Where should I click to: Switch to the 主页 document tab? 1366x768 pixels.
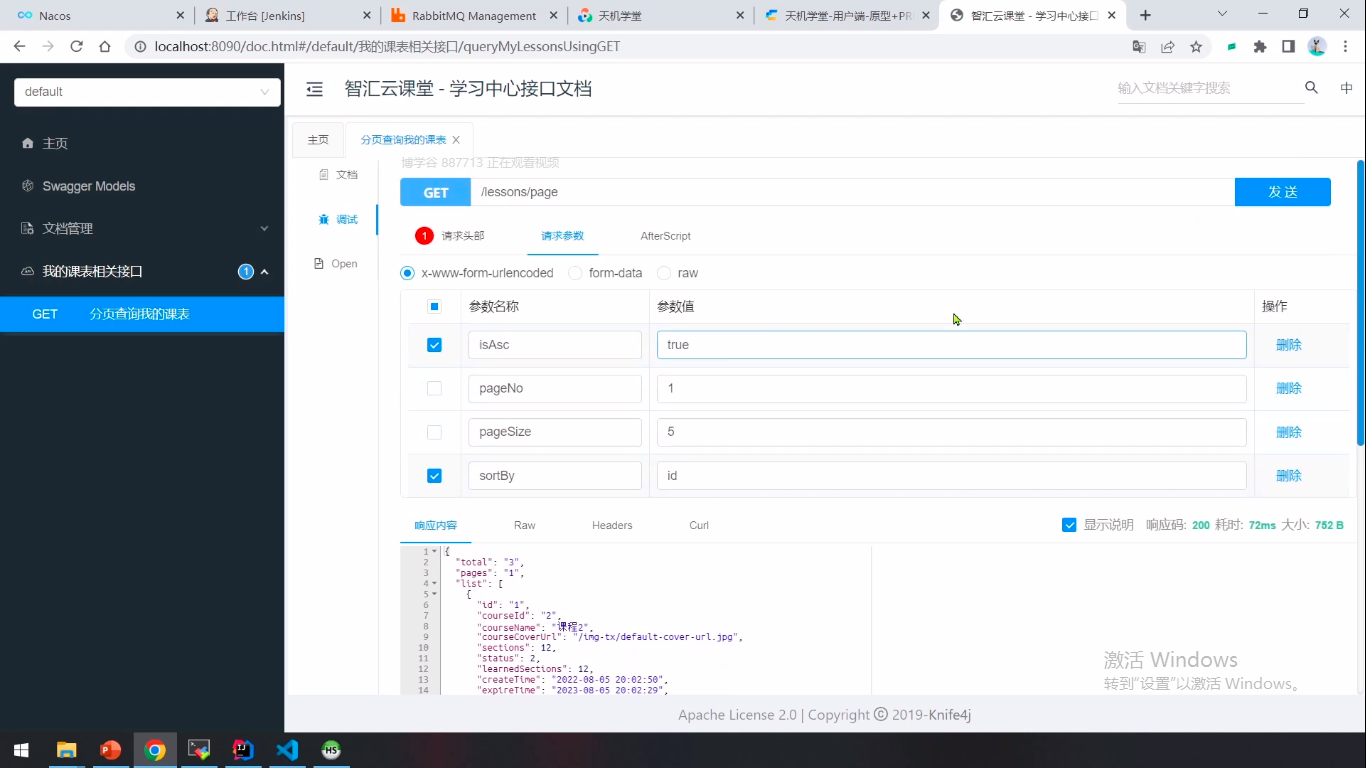[318, 140]
